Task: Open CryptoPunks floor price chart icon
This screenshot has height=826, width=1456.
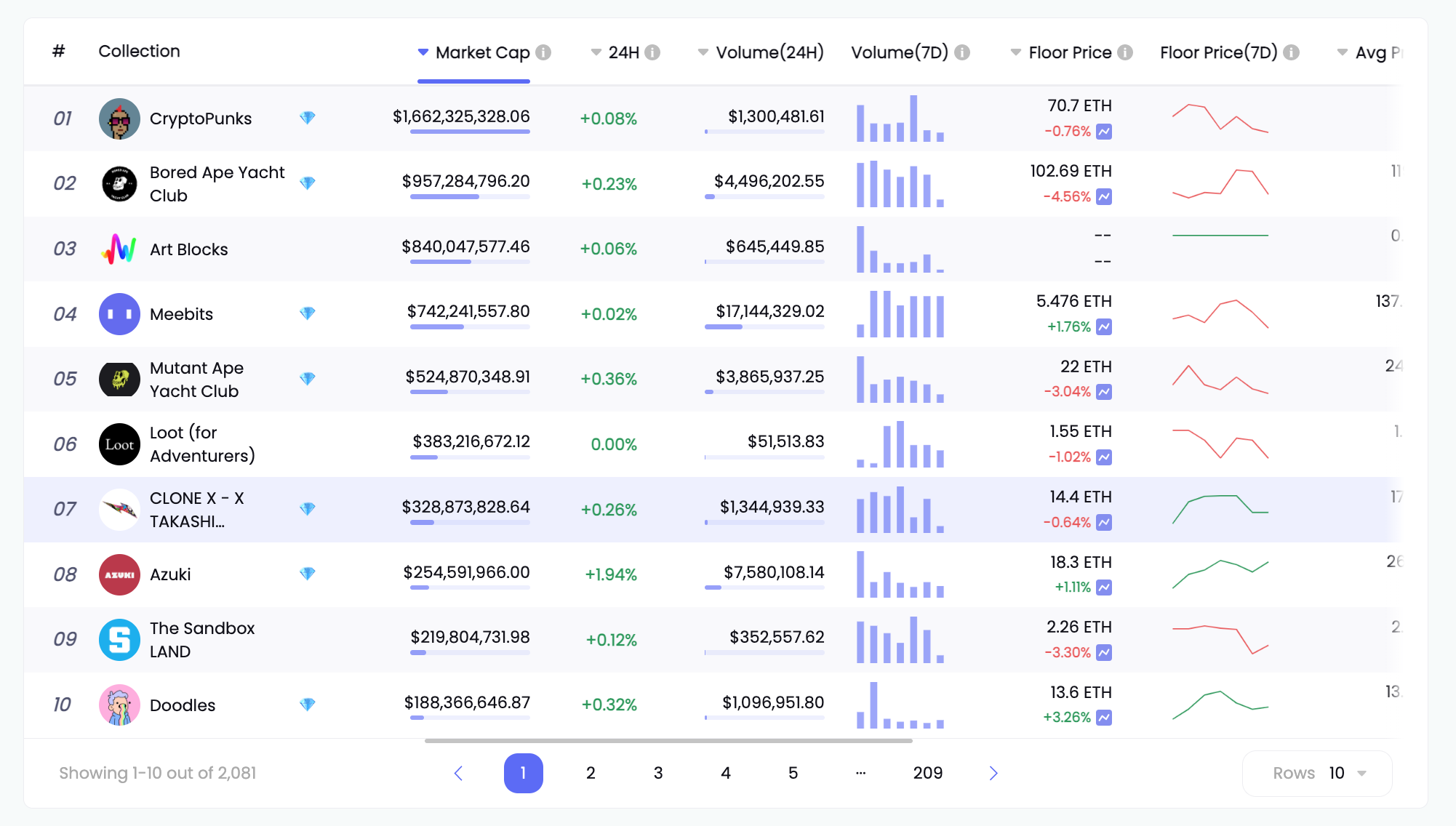Action: click(x=1104, y=132)
